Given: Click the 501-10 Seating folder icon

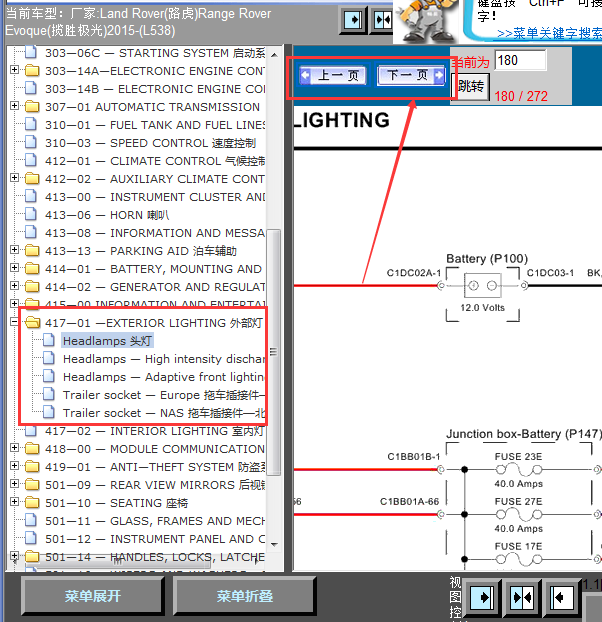Looking at the screenshot, I should click(32, 503).
